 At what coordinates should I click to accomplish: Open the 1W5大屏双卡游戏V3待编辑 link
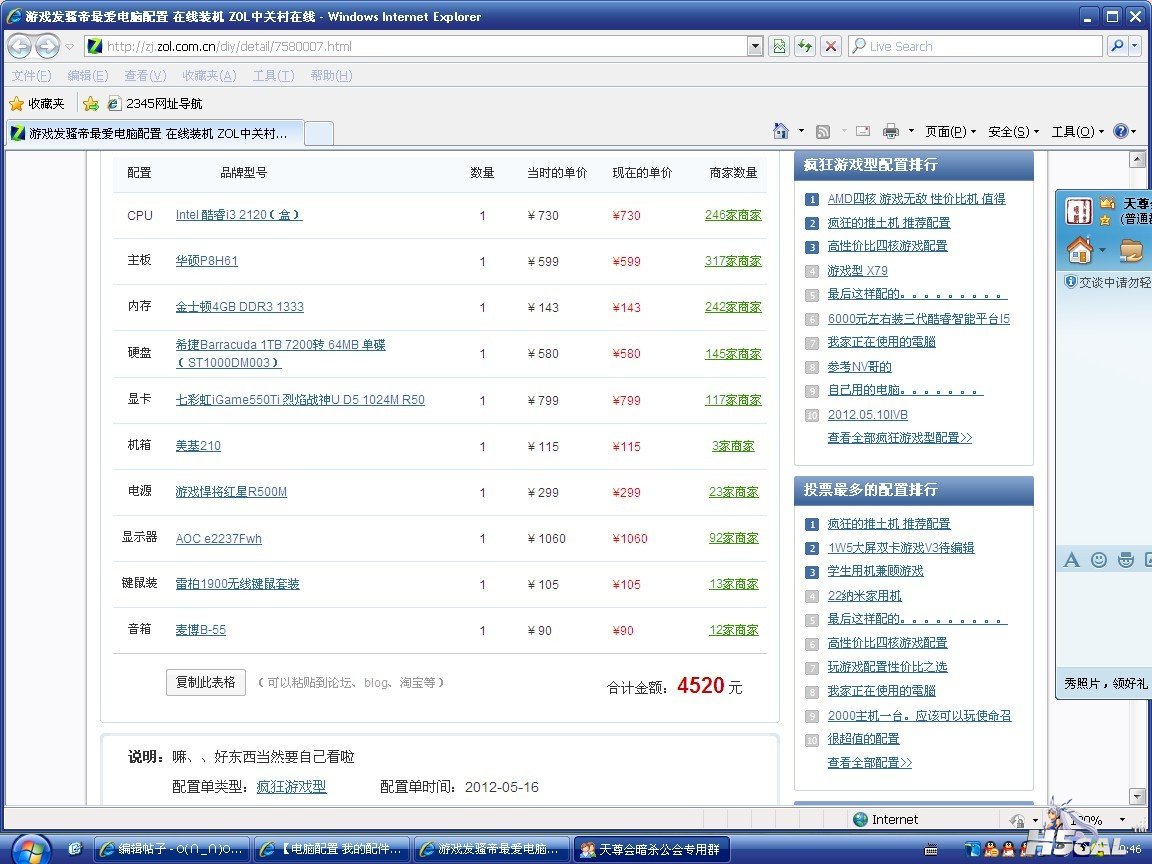pyautogui.click(x=901, y=547)
